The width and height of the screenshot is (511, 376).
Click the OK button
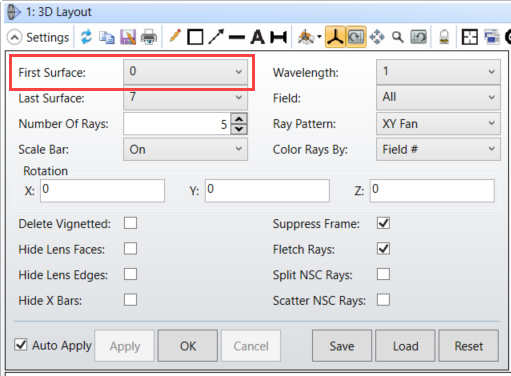[188, 346]
